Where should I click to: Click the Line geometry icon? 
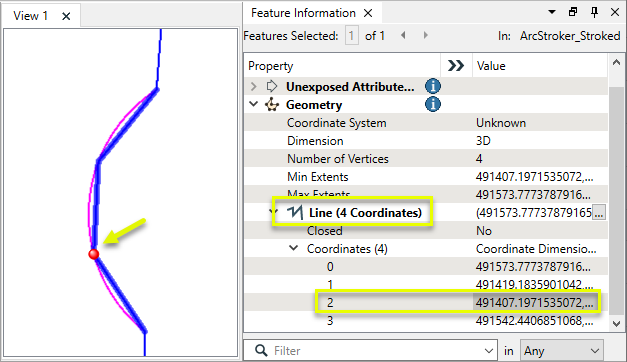coord(295,212)
